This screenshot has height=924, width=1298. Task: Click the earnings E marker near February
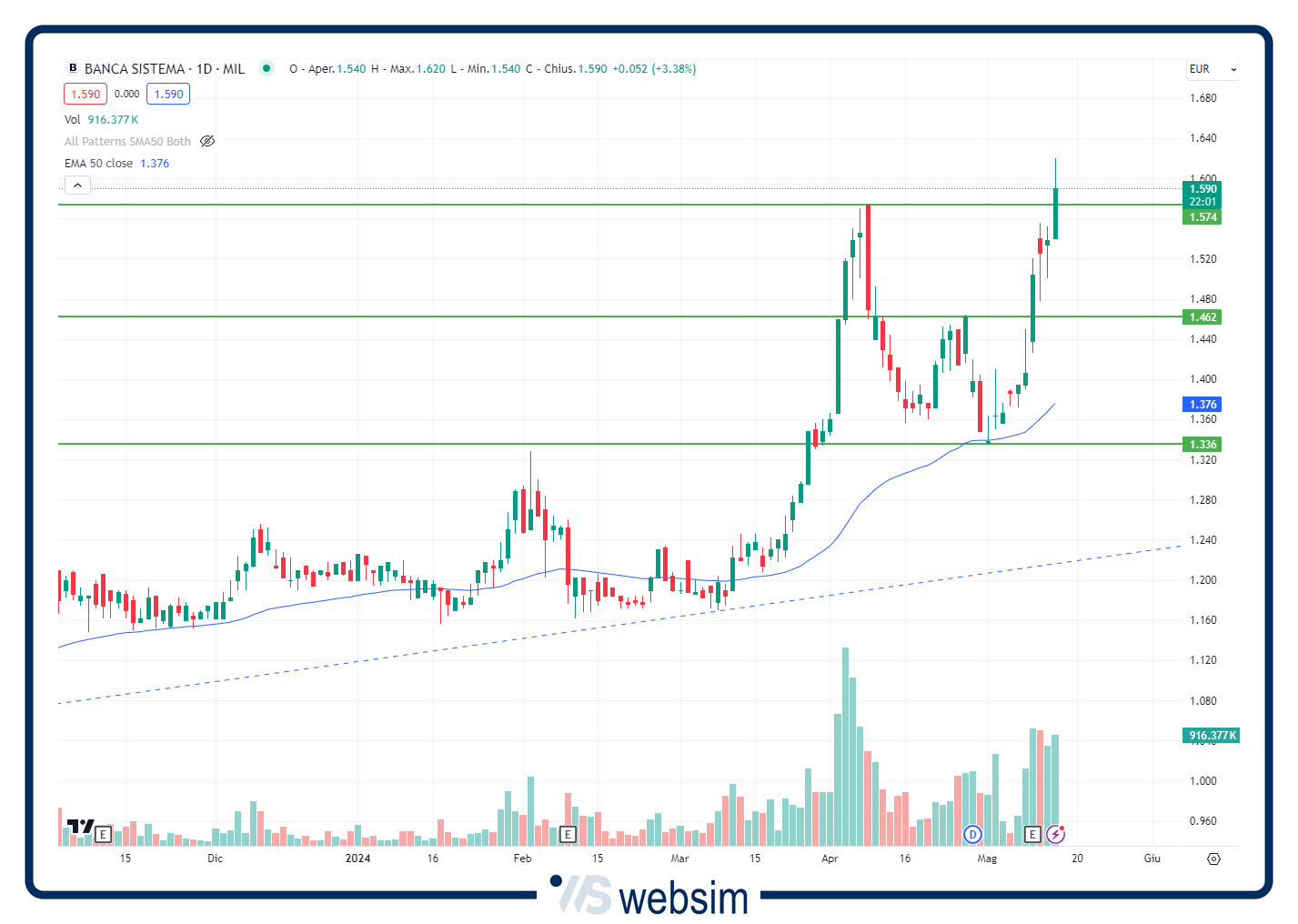pyautogui.click(x=568, y=834)
